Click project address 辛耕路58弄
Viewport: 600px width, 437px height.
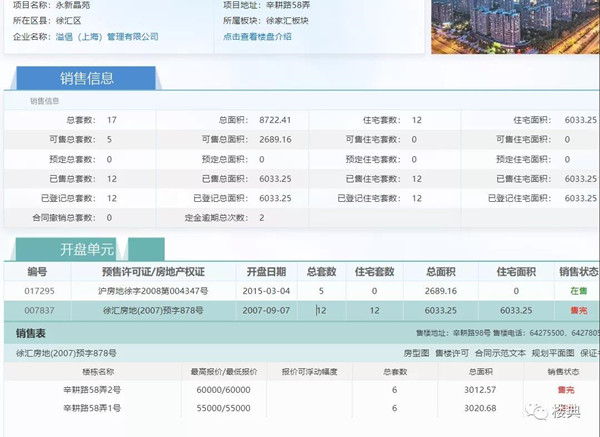pos(288,5)
